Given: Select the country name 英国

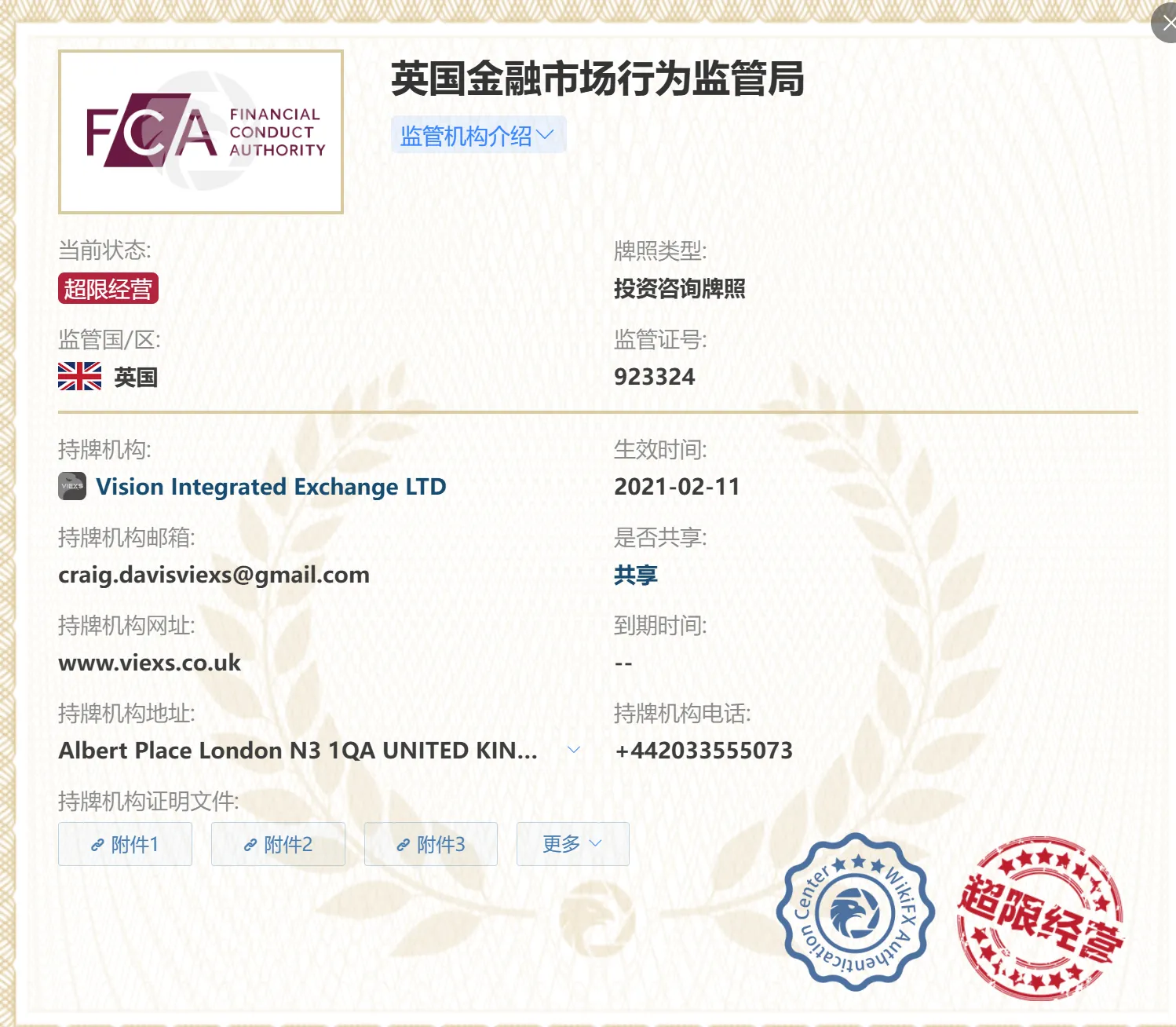Looking at the screenshot, I should pos(136,377).
